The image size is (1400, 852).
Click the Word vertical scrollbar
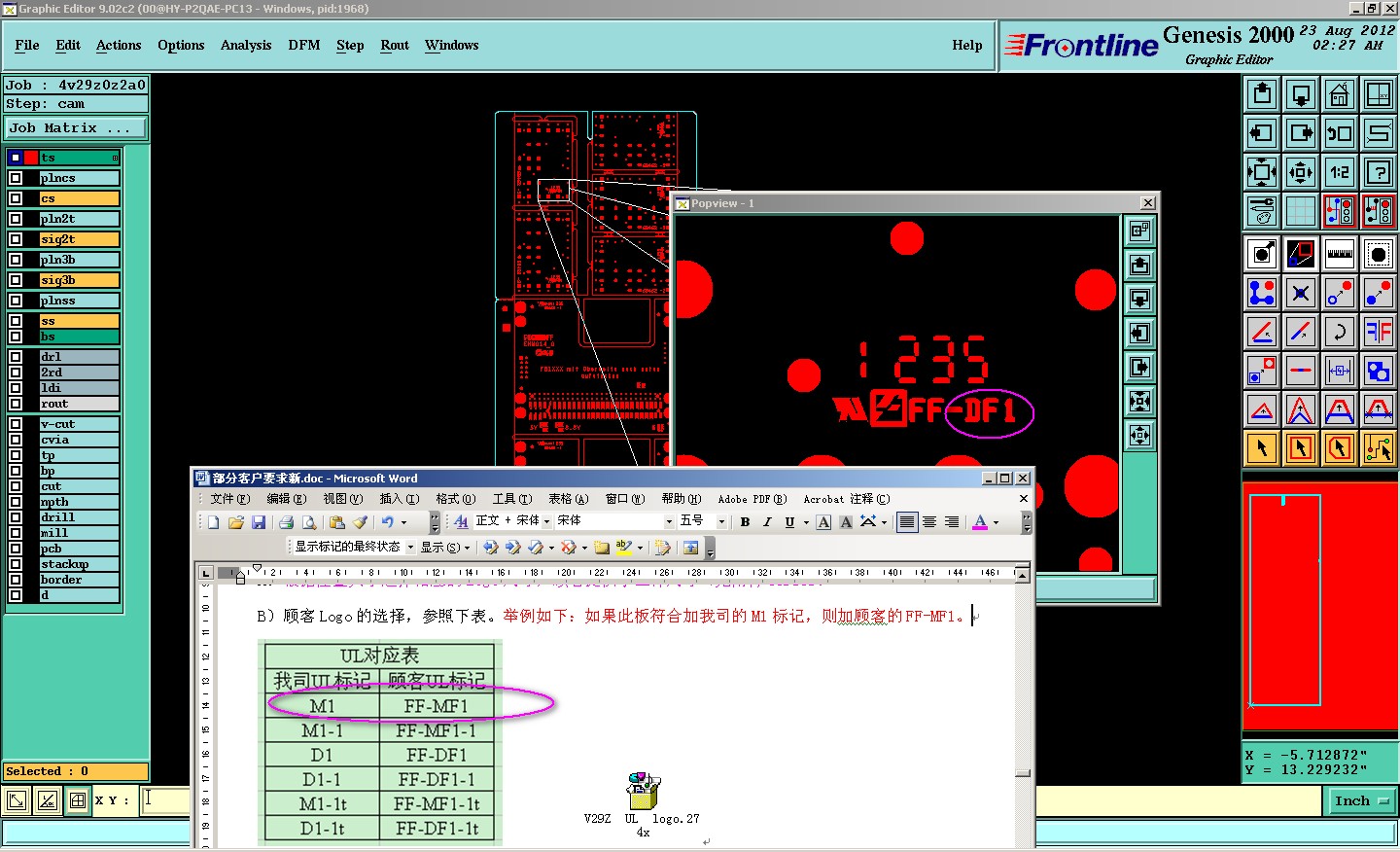click(1023, 707)
